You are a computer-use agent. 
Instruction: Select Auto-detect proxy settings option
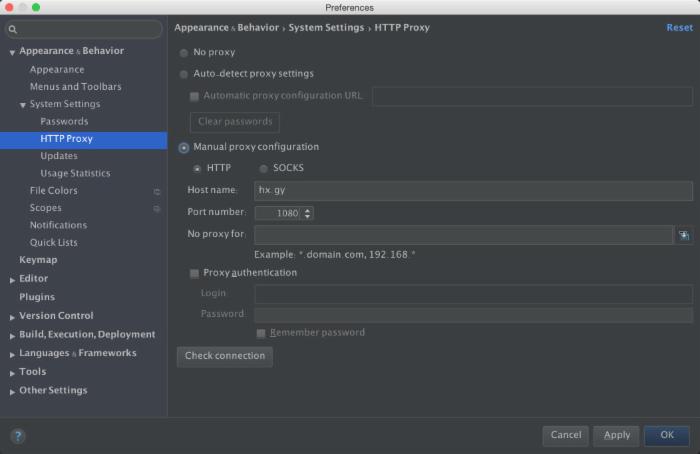[184, 74]
